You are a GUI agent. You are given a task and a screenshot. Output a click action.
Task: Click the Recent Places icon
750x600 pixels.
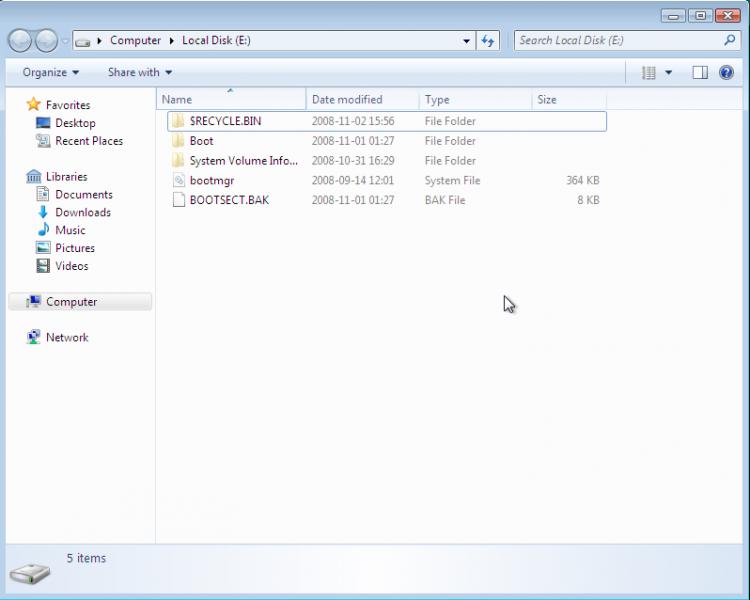click(x=43, y=141)
